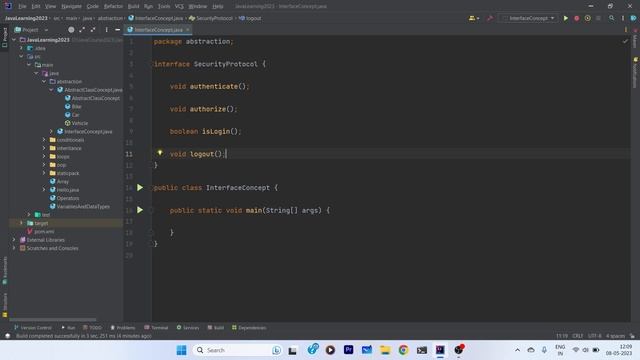Click the red Debug bug icon
The image size is (640, 360).
click(x=576, y=18)
